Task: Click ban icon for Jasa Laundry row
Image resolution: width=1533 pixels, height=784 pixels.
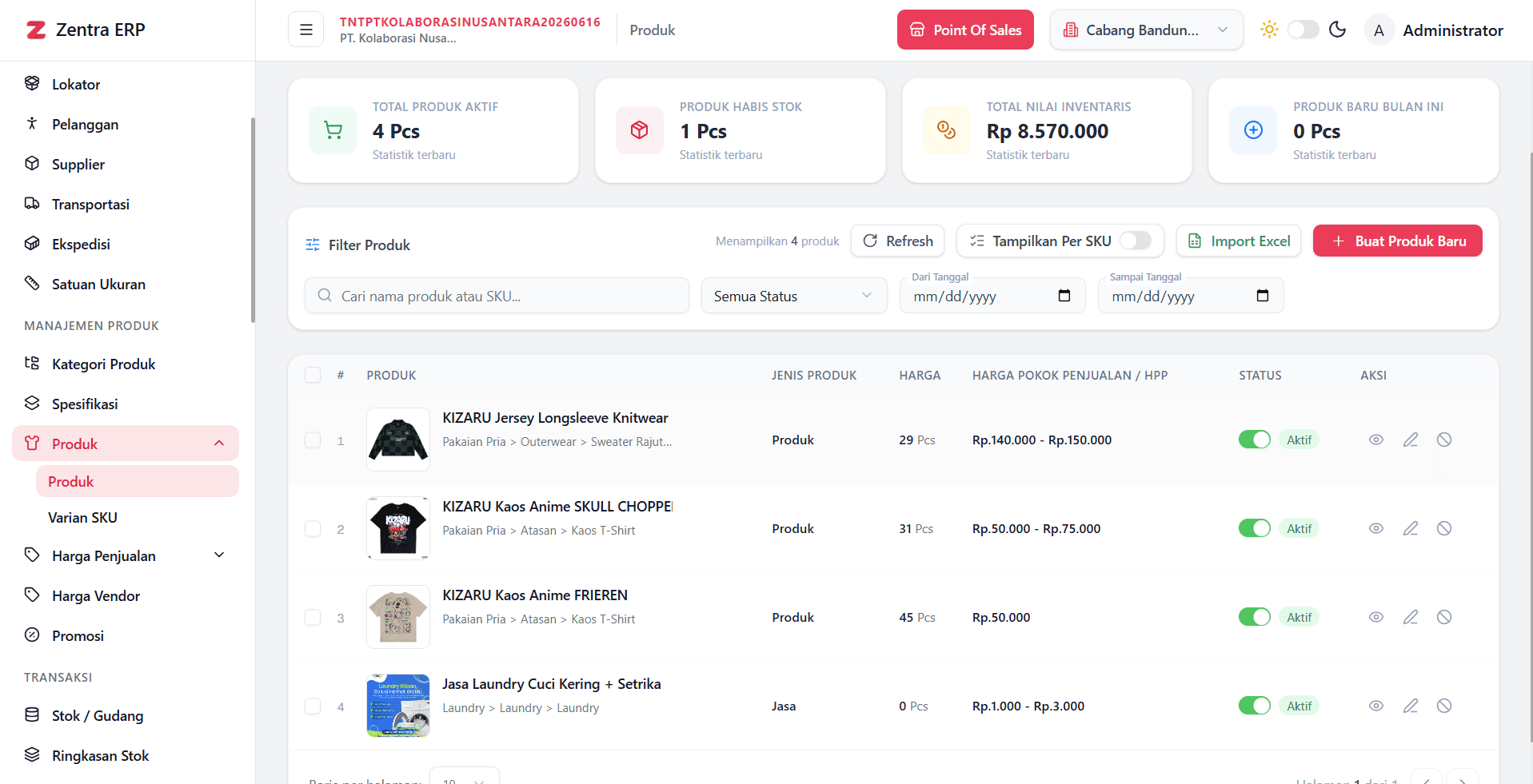Action: (x=1444, y=706)
